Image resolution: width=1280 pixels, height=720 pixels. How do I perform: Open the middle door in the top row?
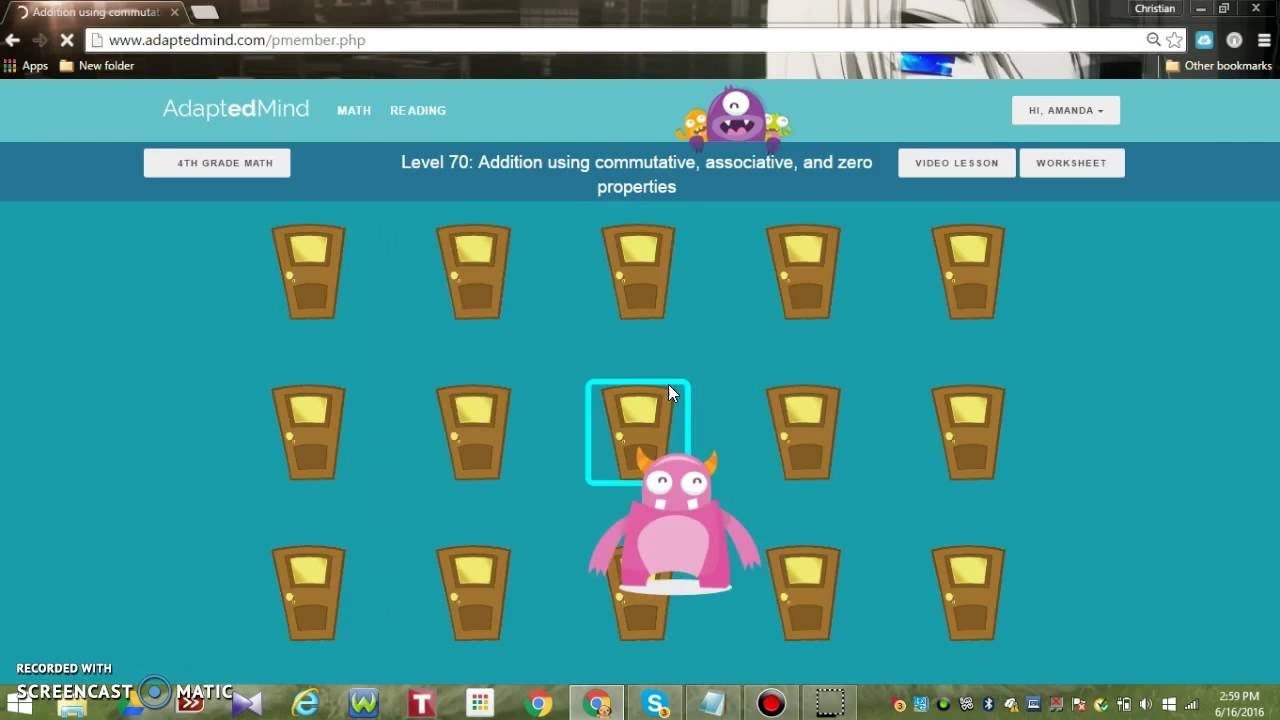(638, 272)
